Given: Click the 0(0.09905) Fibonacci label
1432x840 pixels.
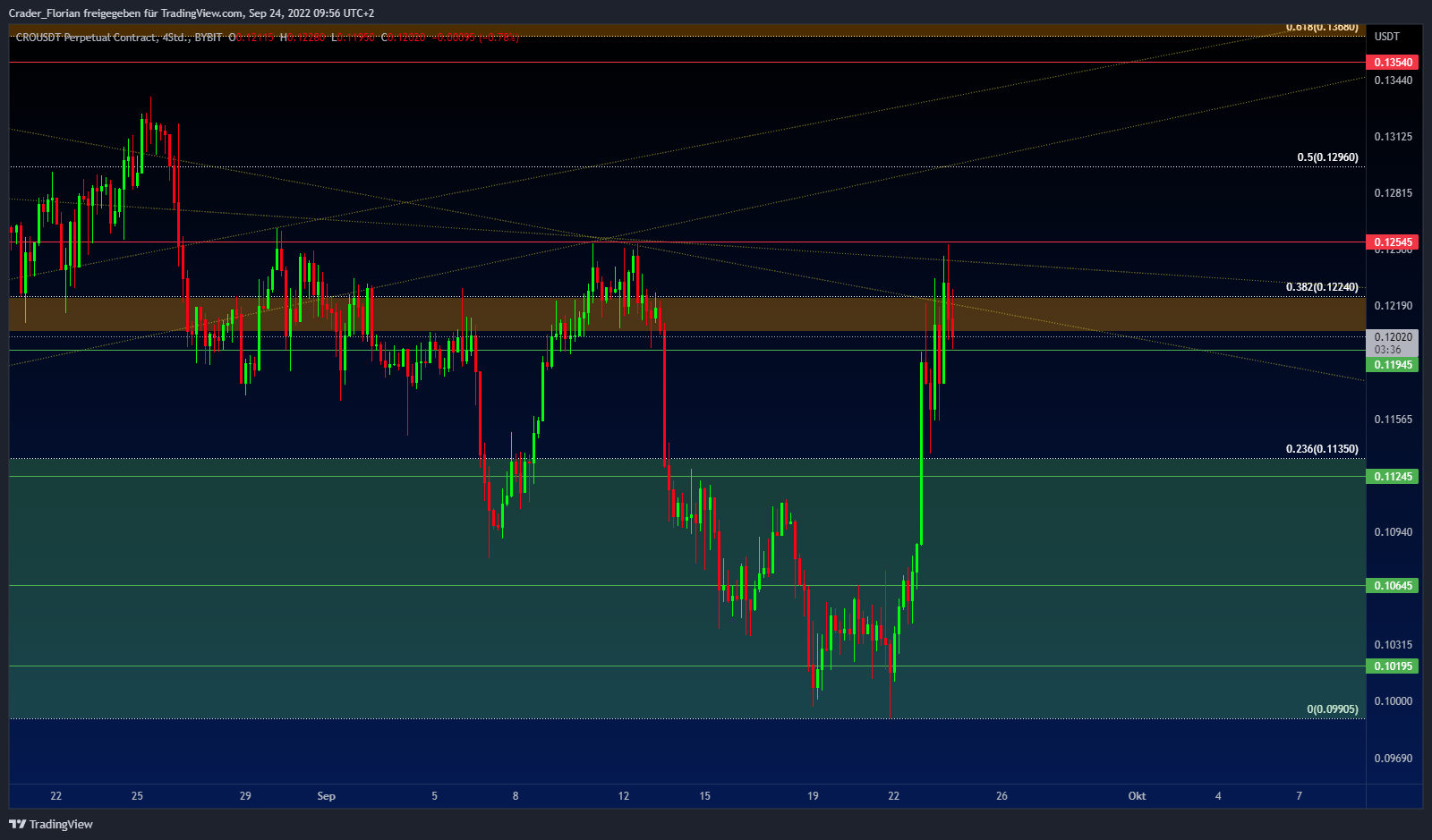Looking at the screenshot, I should tap(1333, 709).
